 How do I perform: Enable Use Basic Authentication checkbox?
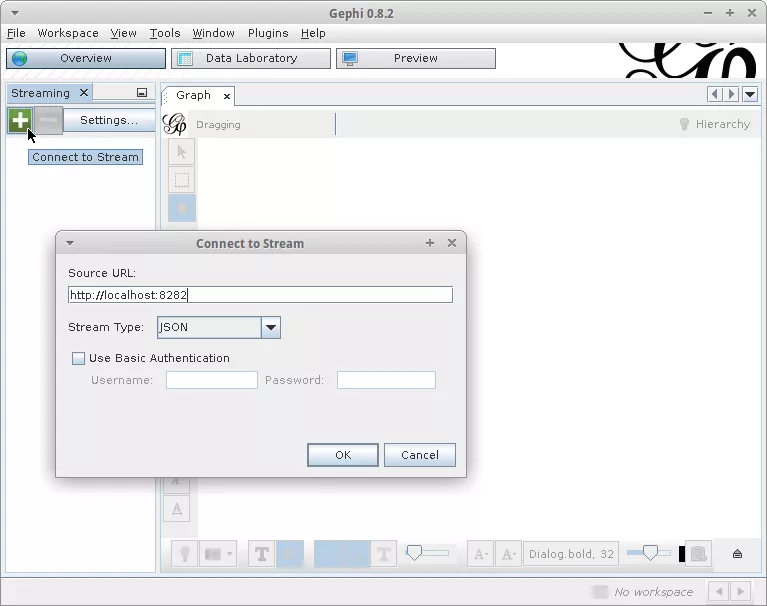78,359
